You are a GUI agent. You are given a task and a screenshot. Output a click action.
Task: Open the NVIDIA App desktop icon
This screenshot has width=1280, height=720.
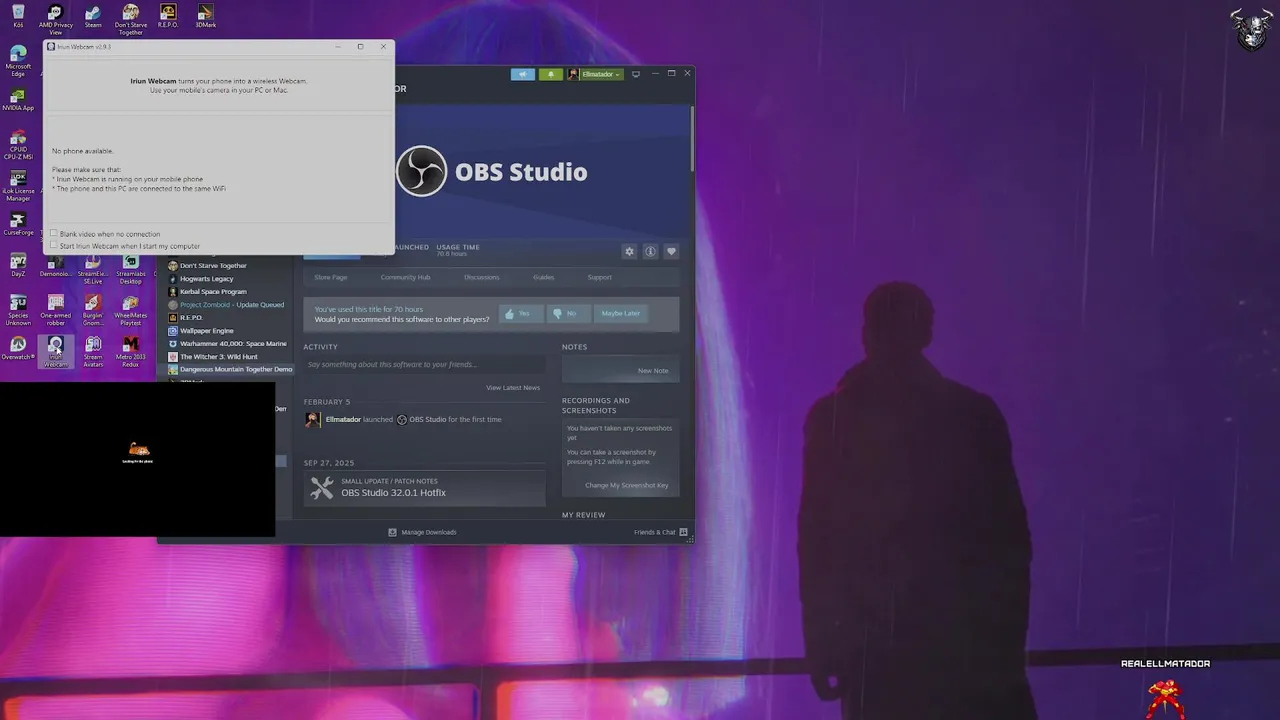(x=18, y=98)
